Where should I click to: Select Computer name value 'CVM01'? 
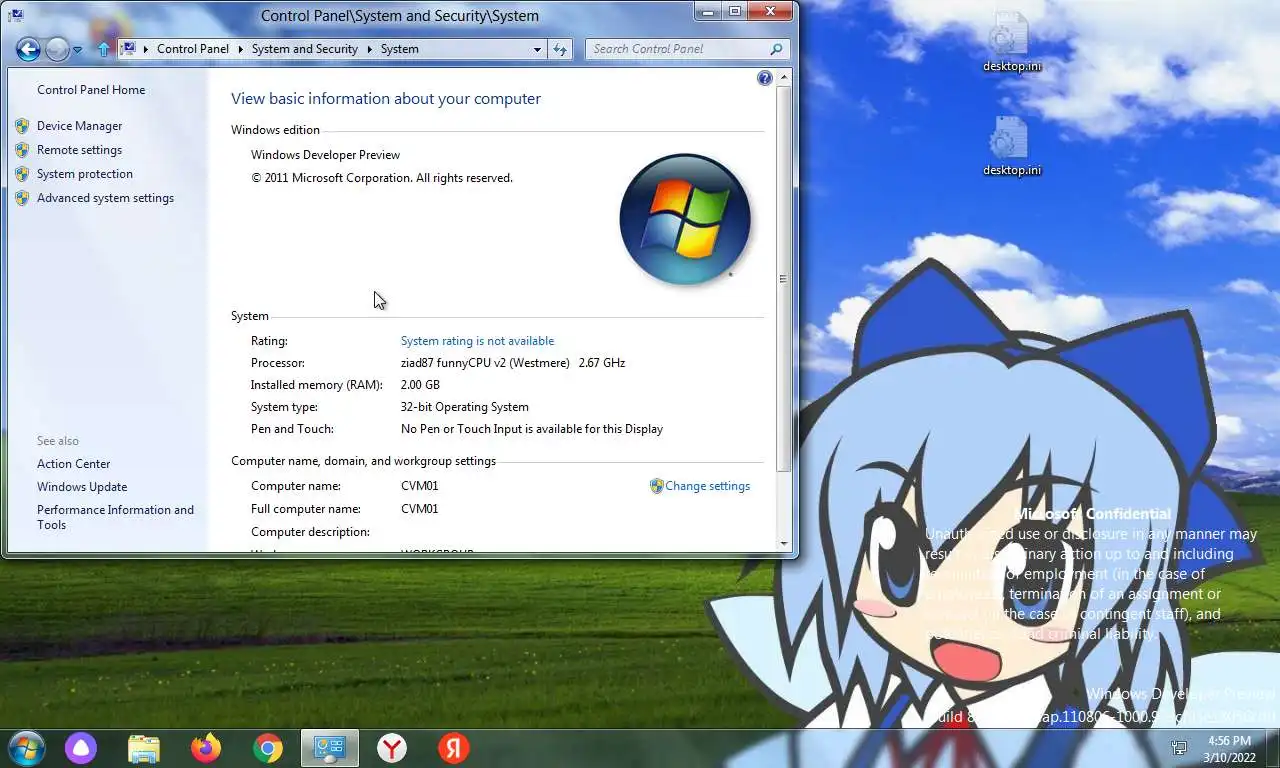[420, 486]
